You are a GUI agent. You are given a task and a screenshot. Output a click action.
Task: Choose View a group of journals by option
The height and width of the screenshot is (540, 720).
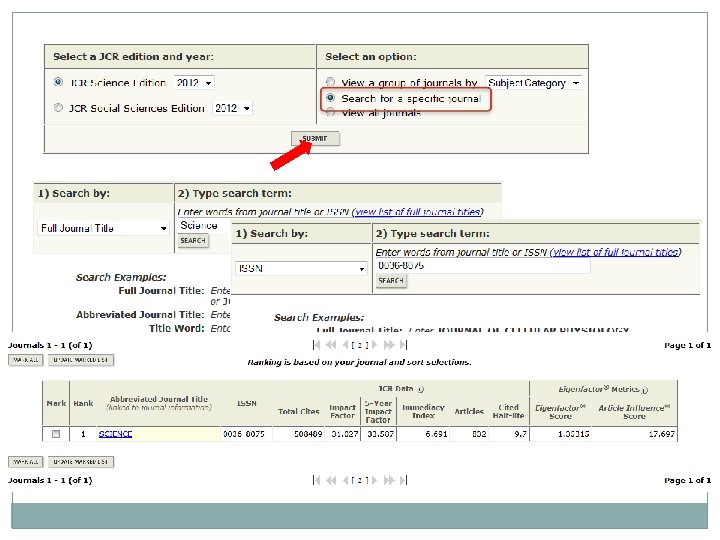click(x=330, y=82)
